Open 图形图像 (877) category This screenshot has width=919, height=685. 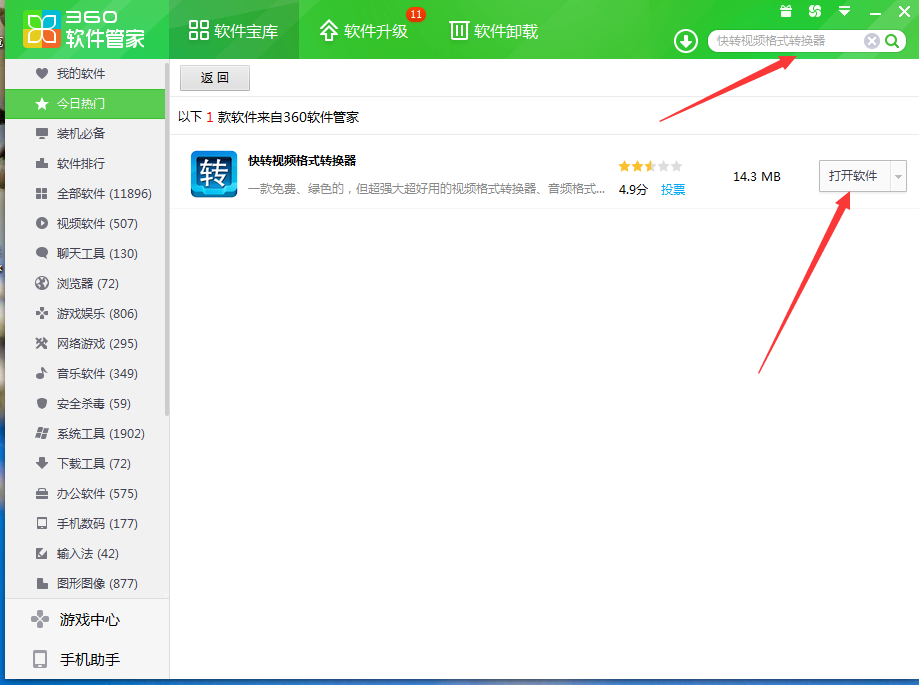[85, 584]
